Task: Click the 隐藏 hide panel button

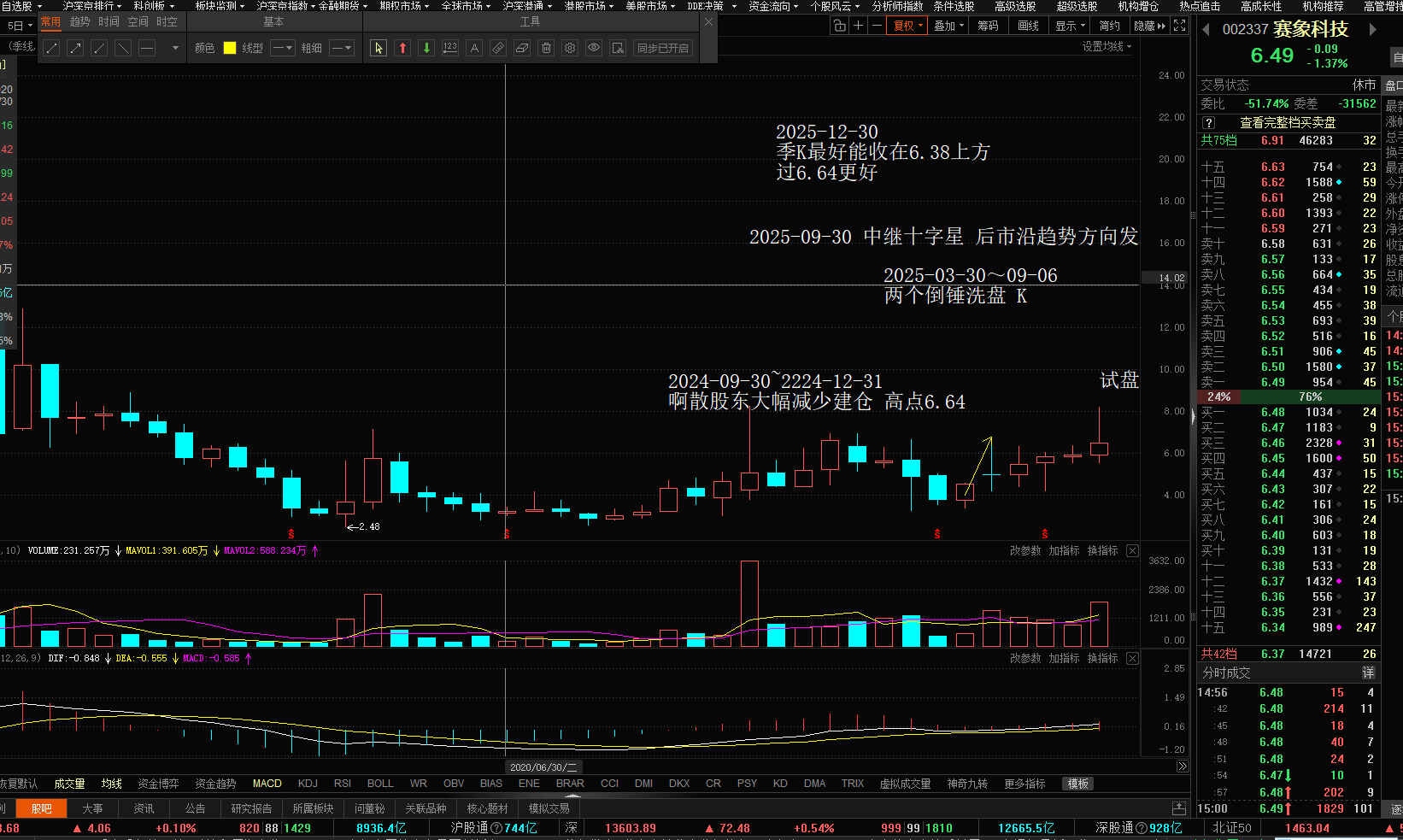Action: point(1149,26)
